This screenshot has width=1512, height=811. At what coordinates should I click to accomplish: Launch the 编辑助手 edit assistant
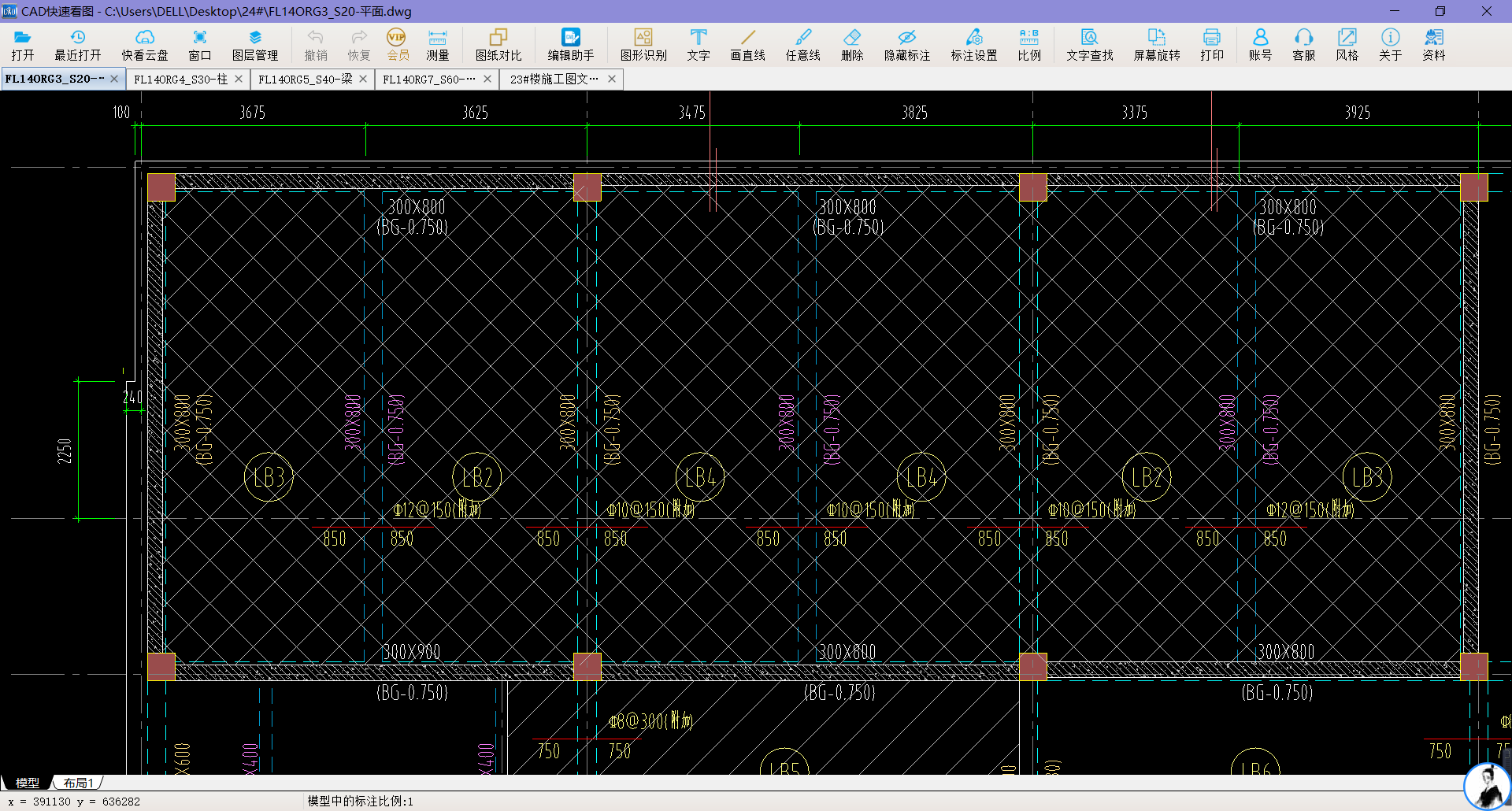[571, 45]
